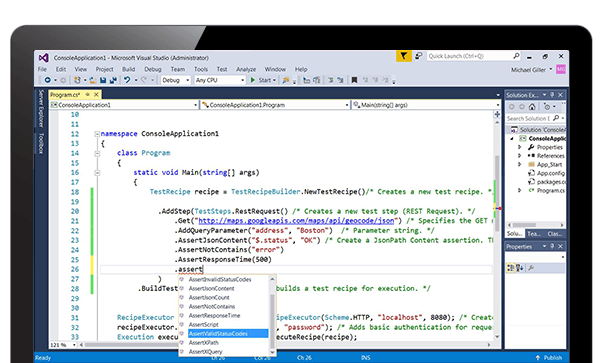Click the Undo arrow icon

point(127,80)
